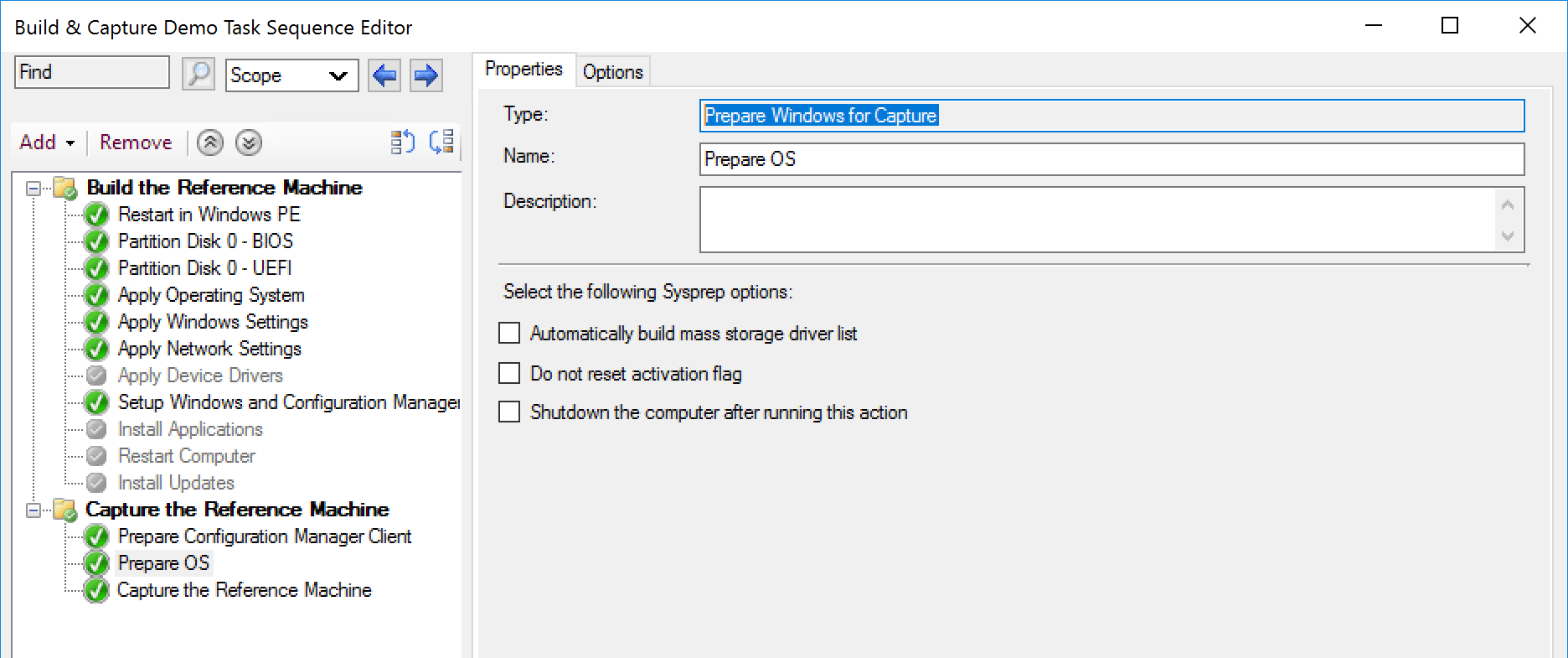Check Do not reset activation flag

pyautogui.click(x=509, y=373)
